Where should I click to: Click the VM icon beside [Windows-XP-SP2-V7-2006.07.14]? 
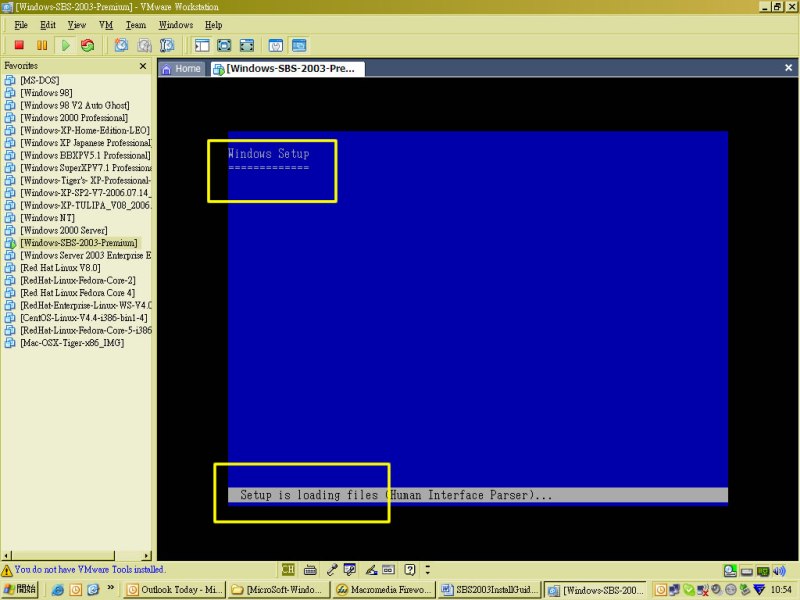(10, 193)
